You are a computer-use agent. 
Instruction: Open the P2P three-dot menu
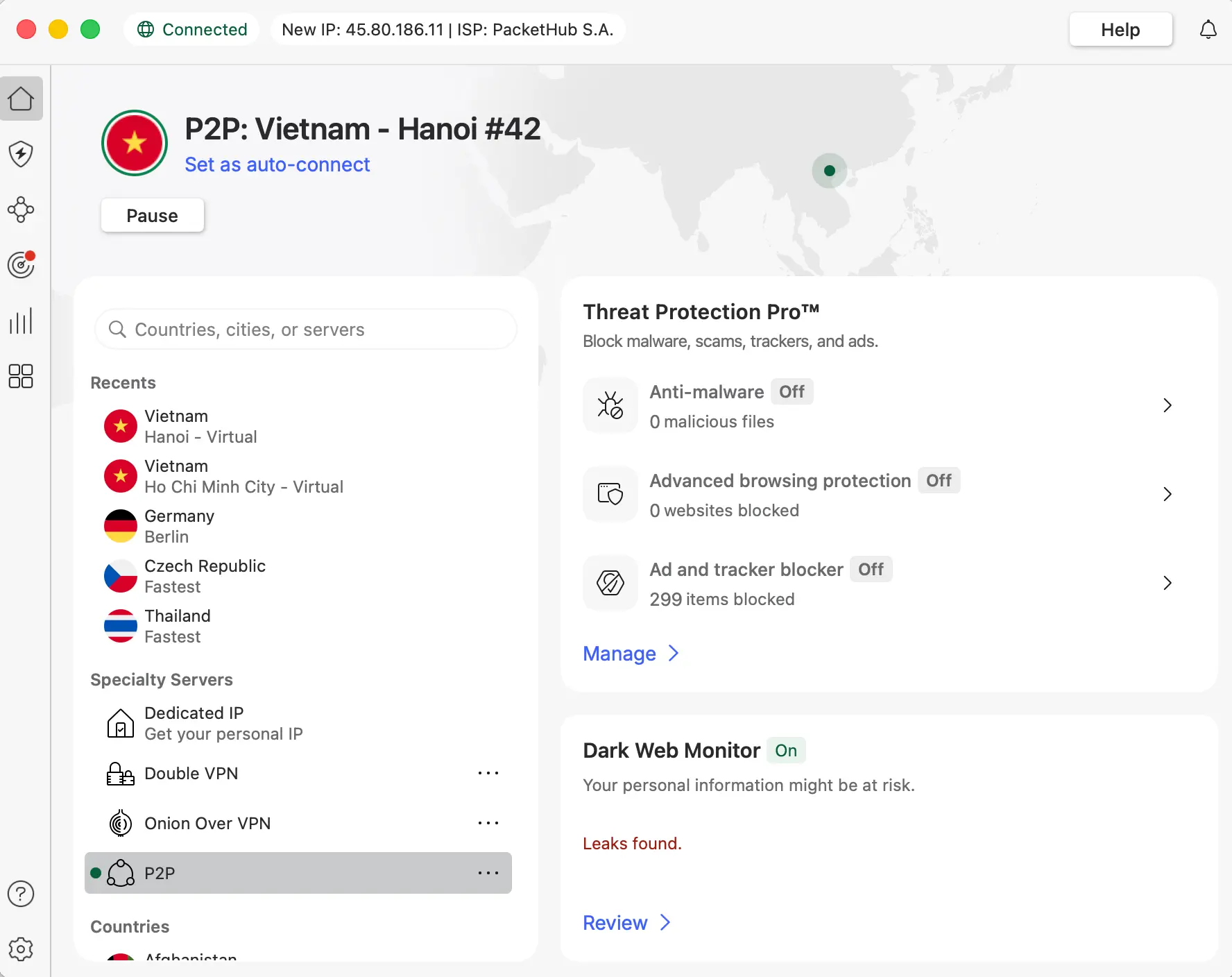[489, 873]
